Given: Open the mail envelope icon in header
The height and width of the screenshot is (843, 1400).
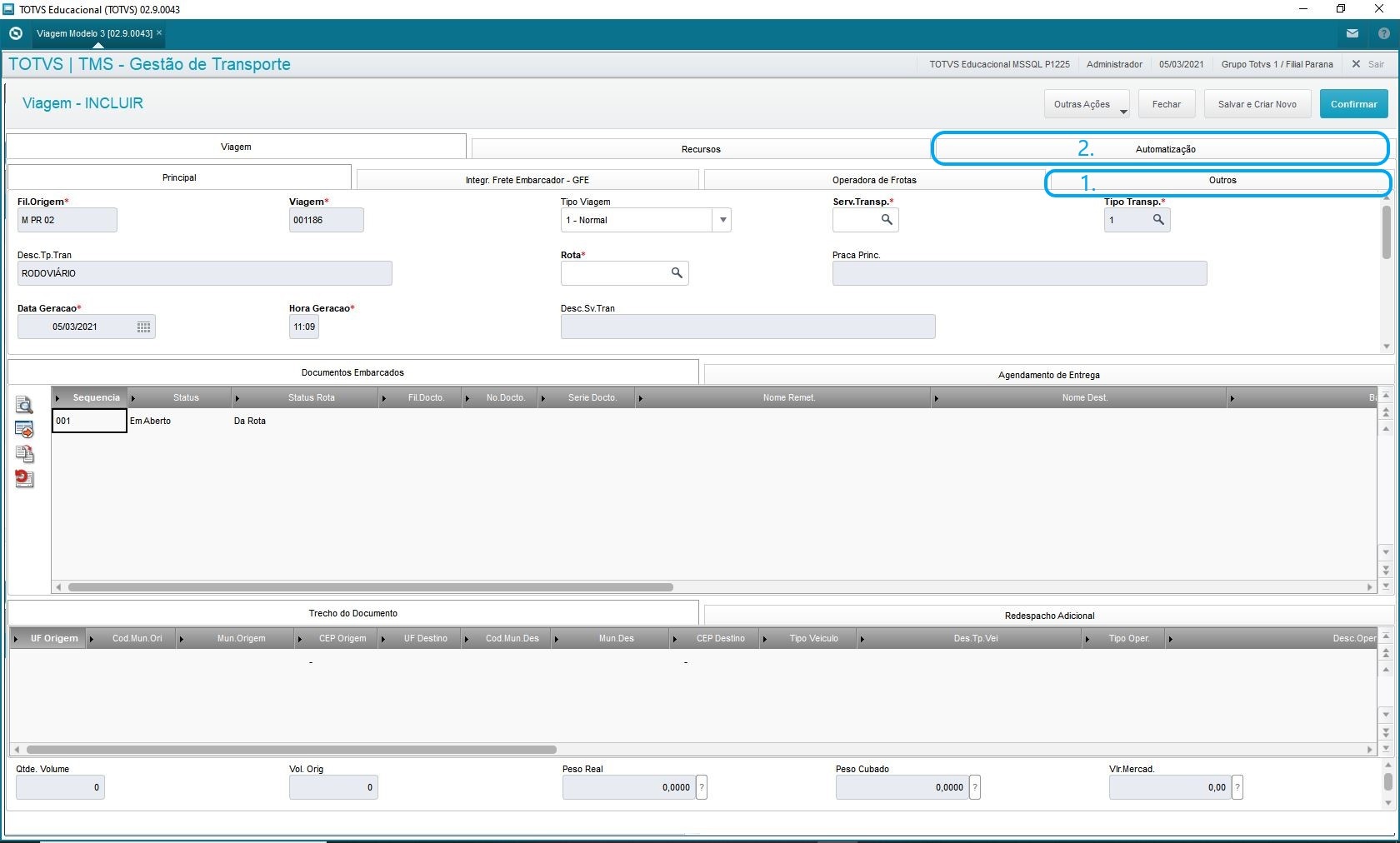Looking at the screenshot, I should pyautogui.click(x=1352, y=34).
